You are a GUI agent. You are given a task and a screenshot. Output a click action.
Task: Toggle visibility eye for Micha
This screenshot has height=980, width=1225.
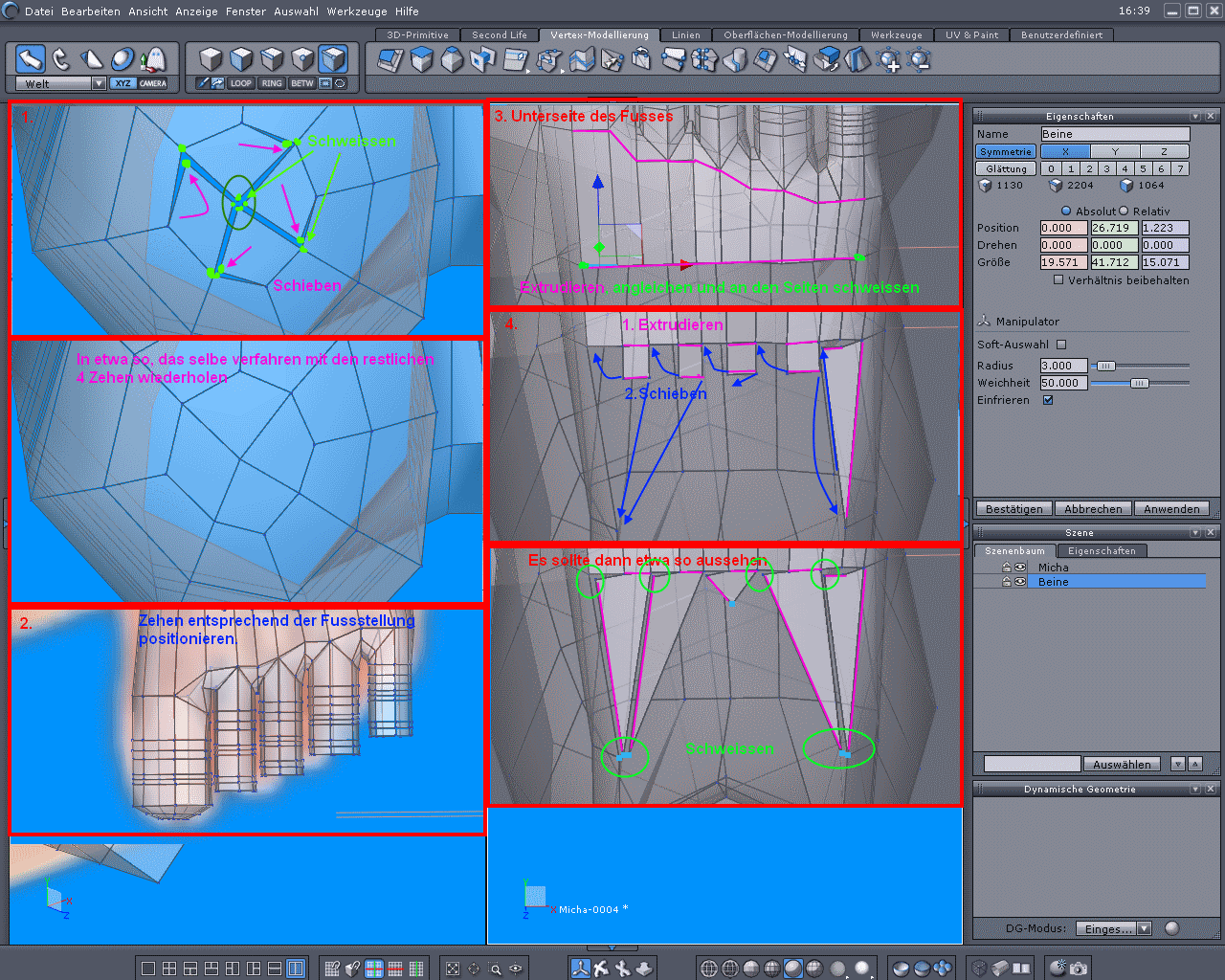click(1020, 568)
